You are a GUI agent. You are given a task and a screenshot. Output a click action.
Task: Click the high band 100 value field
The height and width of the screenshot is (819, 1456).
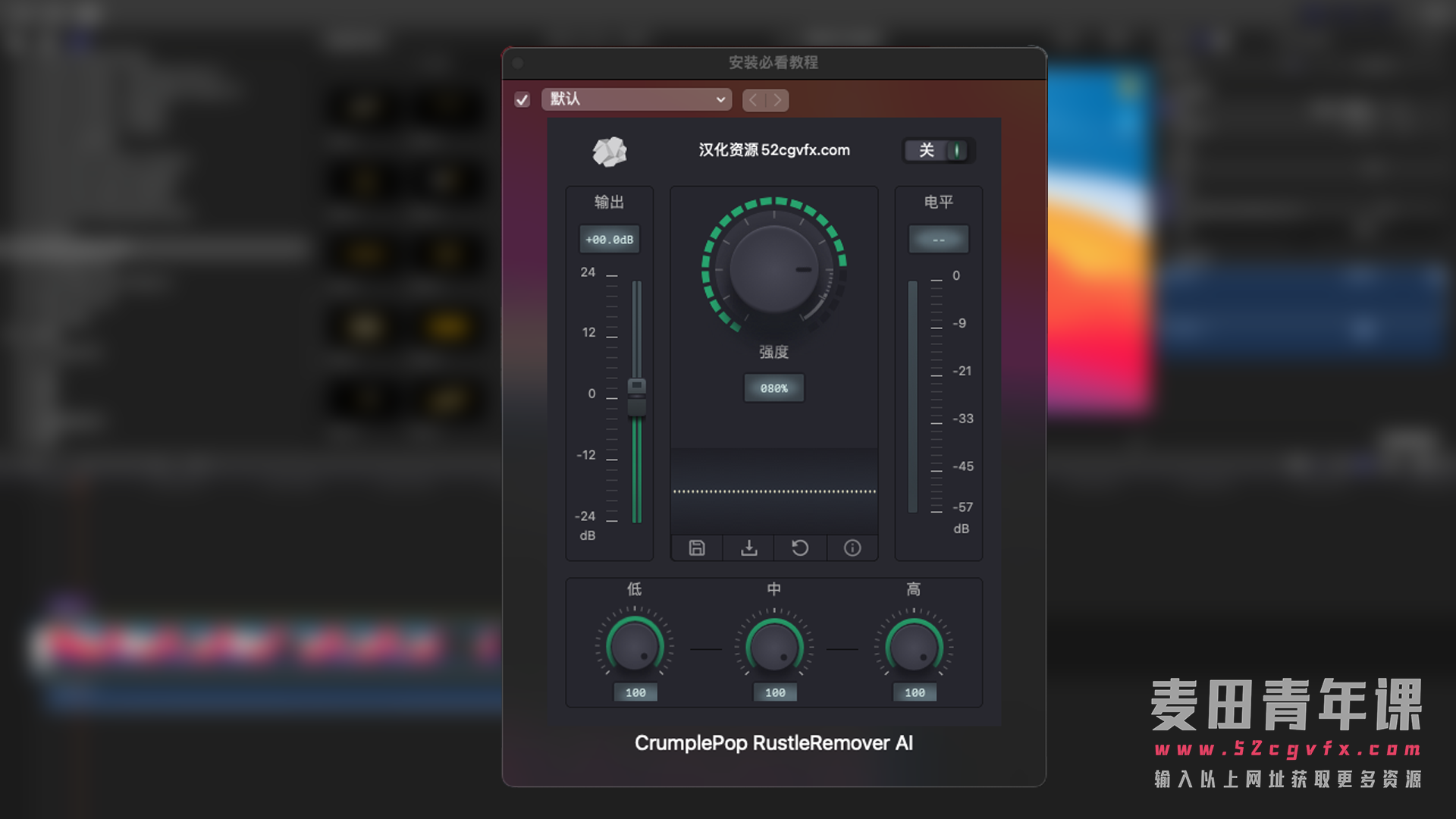[915, 692]
